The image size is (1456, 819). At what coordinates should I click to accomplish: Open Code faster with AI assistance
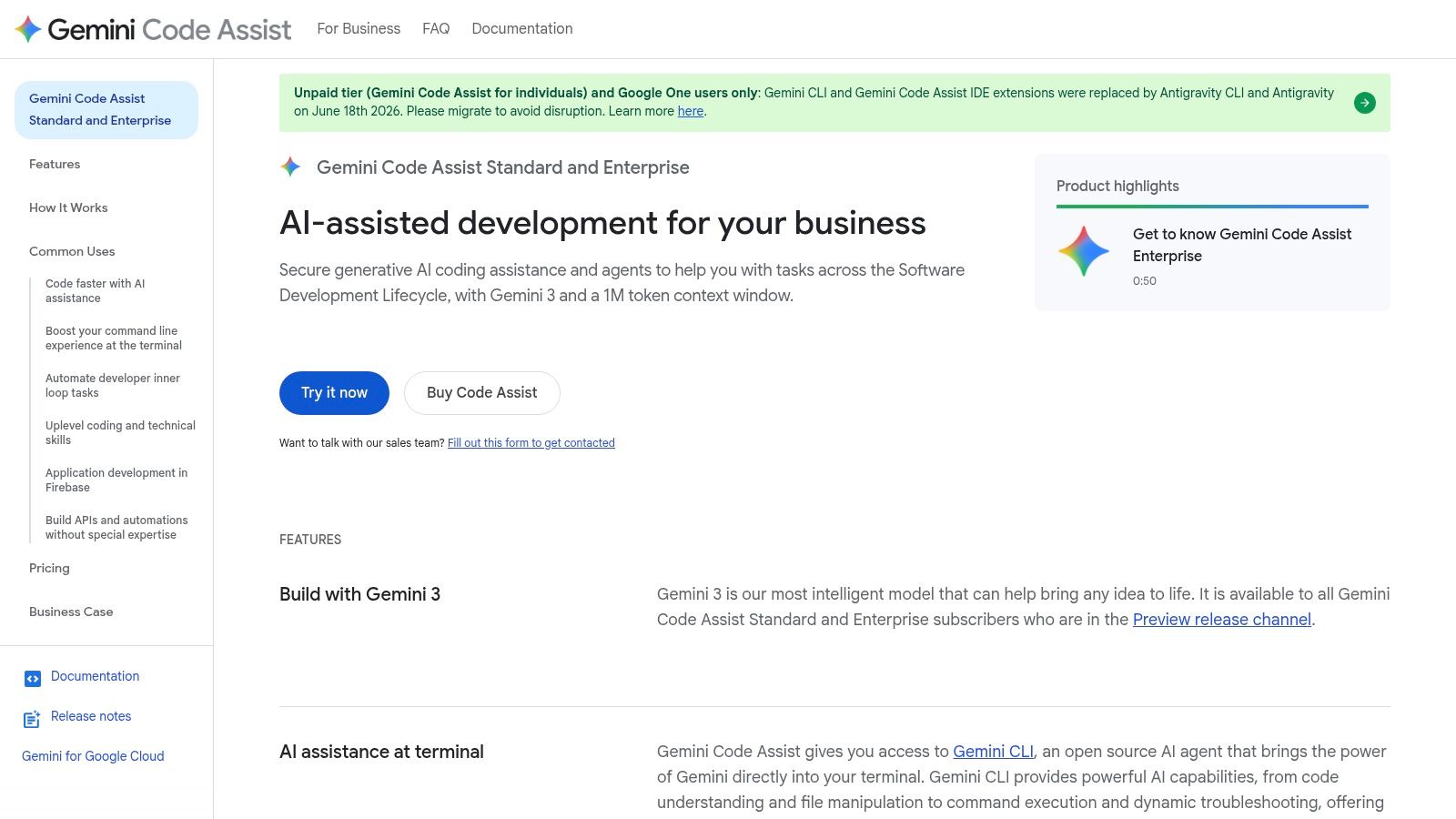(96, 291)
